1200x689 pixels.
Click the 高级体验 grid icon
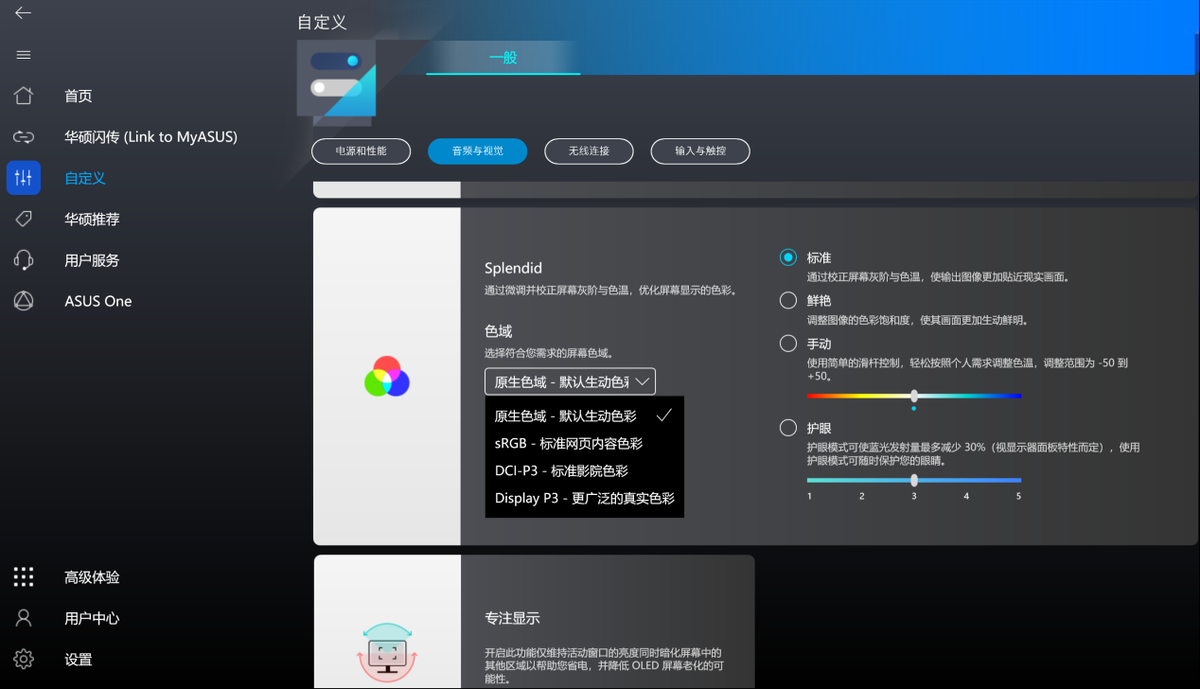tap(23, 576)
